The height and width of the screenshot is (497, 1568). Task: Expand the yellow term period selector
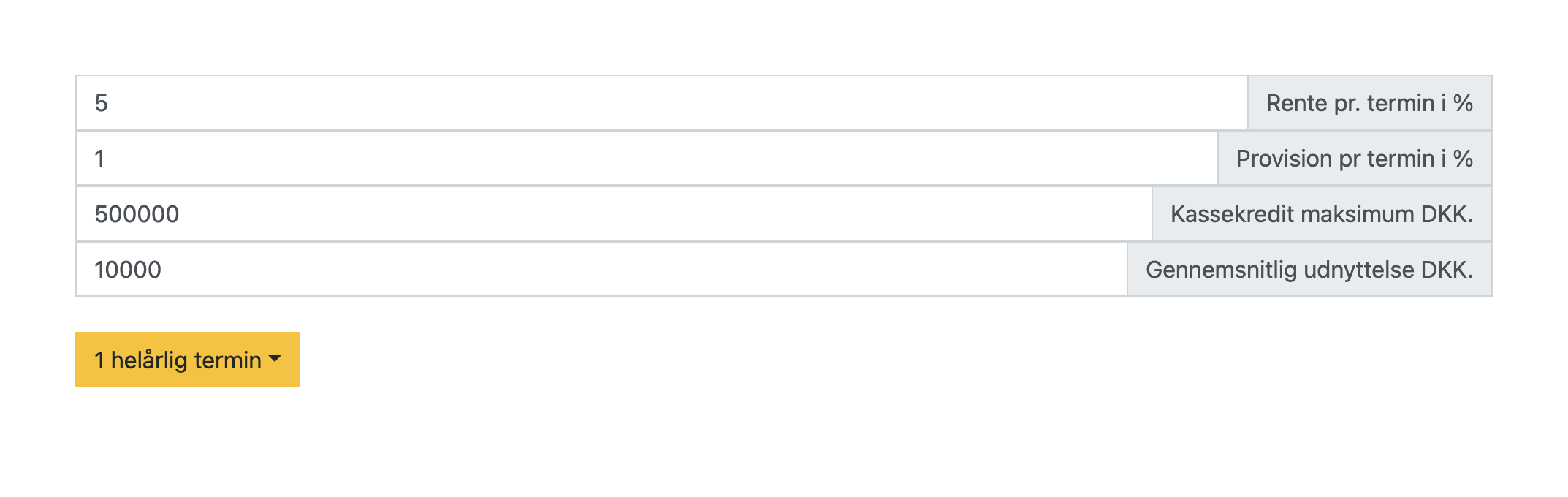tap(187, 360)
